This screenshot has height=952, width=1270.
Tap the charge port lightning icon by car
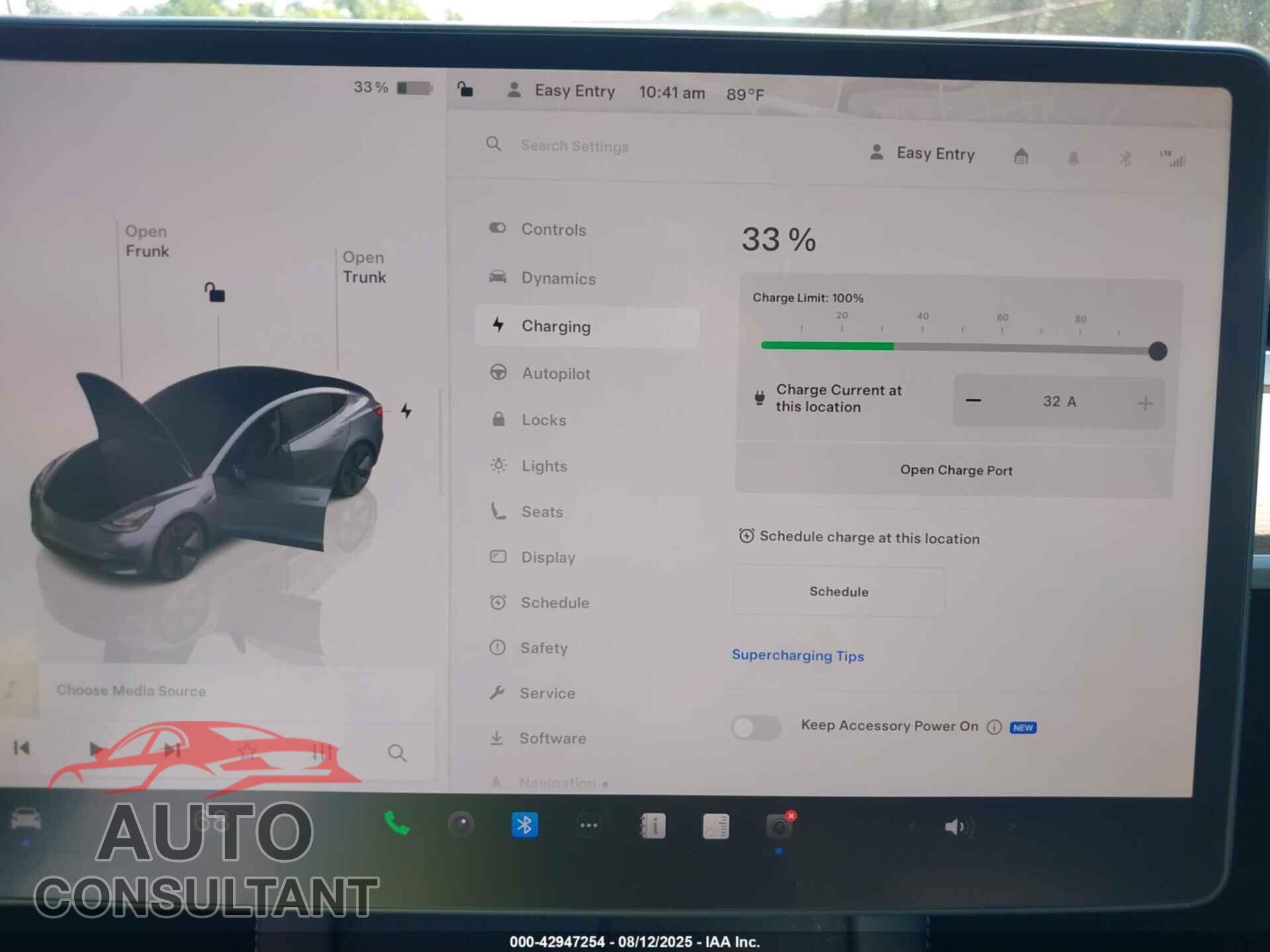pos(406,411)
